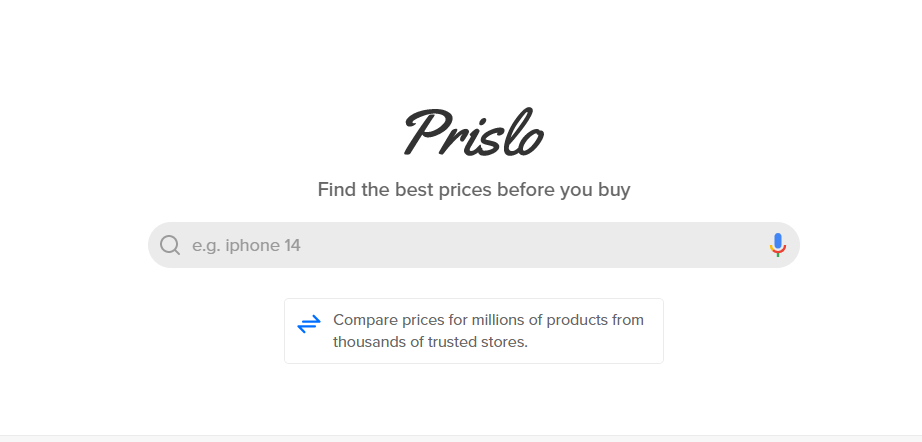Focus the search field showing 'e.g. iphone 14'

[x=473, y=245]
